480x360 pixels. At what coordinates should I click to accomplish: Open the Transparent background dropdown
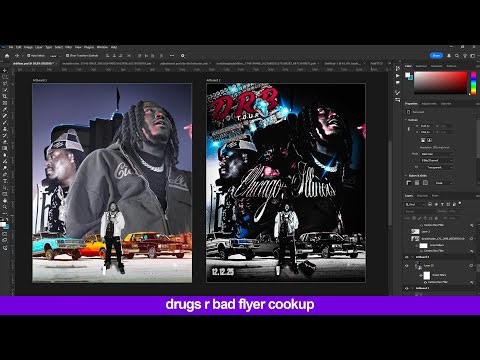439,167
